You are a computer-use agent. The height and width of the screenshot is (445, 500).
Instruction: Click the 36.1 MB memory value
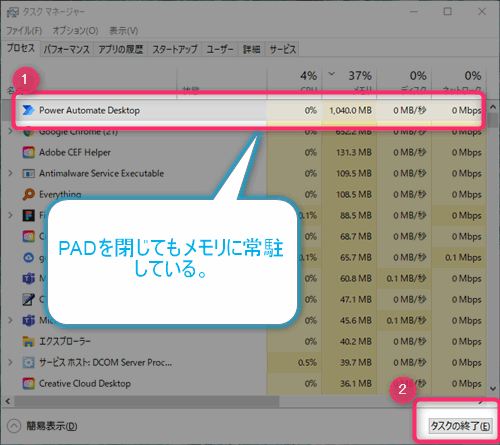click(356, 383)
